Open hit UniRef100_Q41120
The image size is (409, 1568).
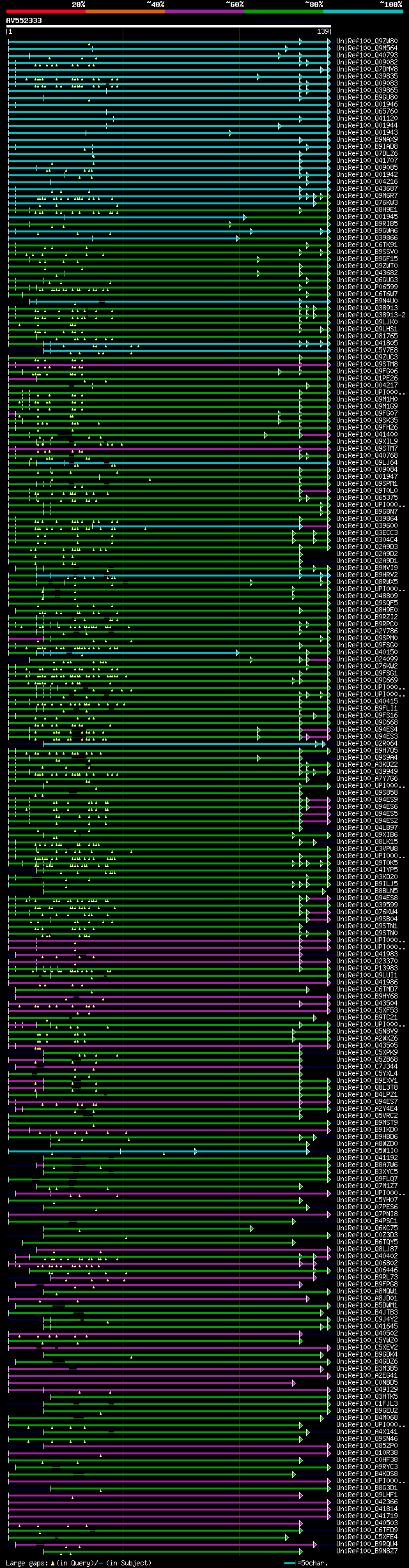coord(367,119)
